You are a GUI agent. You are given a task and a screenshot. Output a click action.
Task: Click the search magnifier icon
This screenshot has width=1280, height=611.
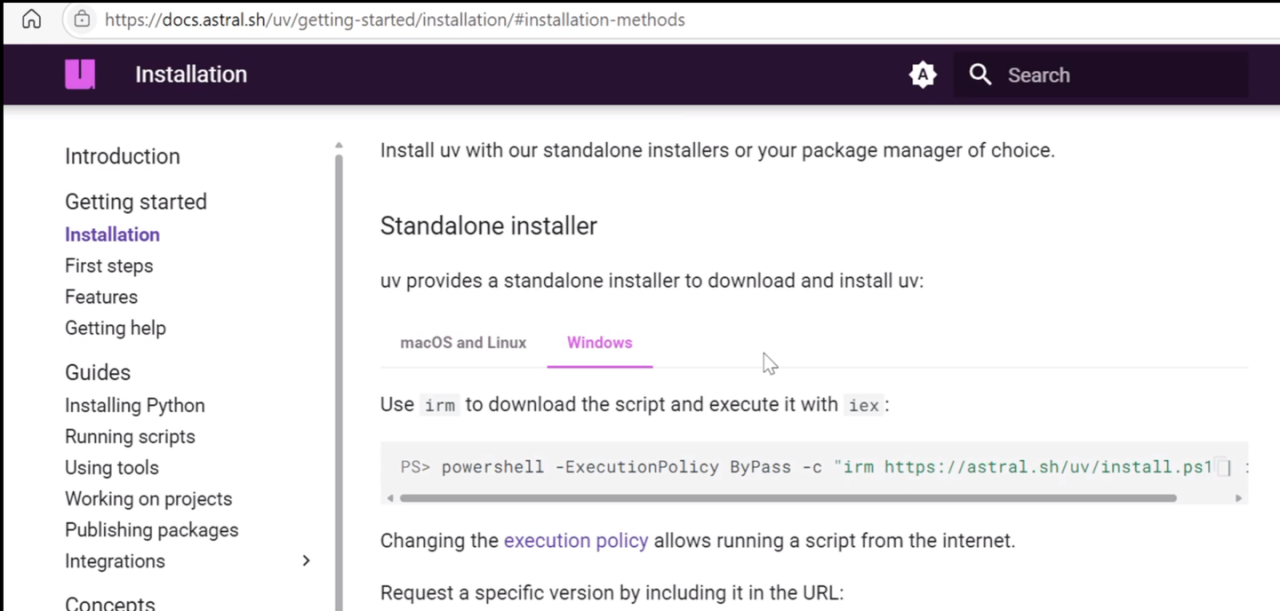tap(980, 75)
